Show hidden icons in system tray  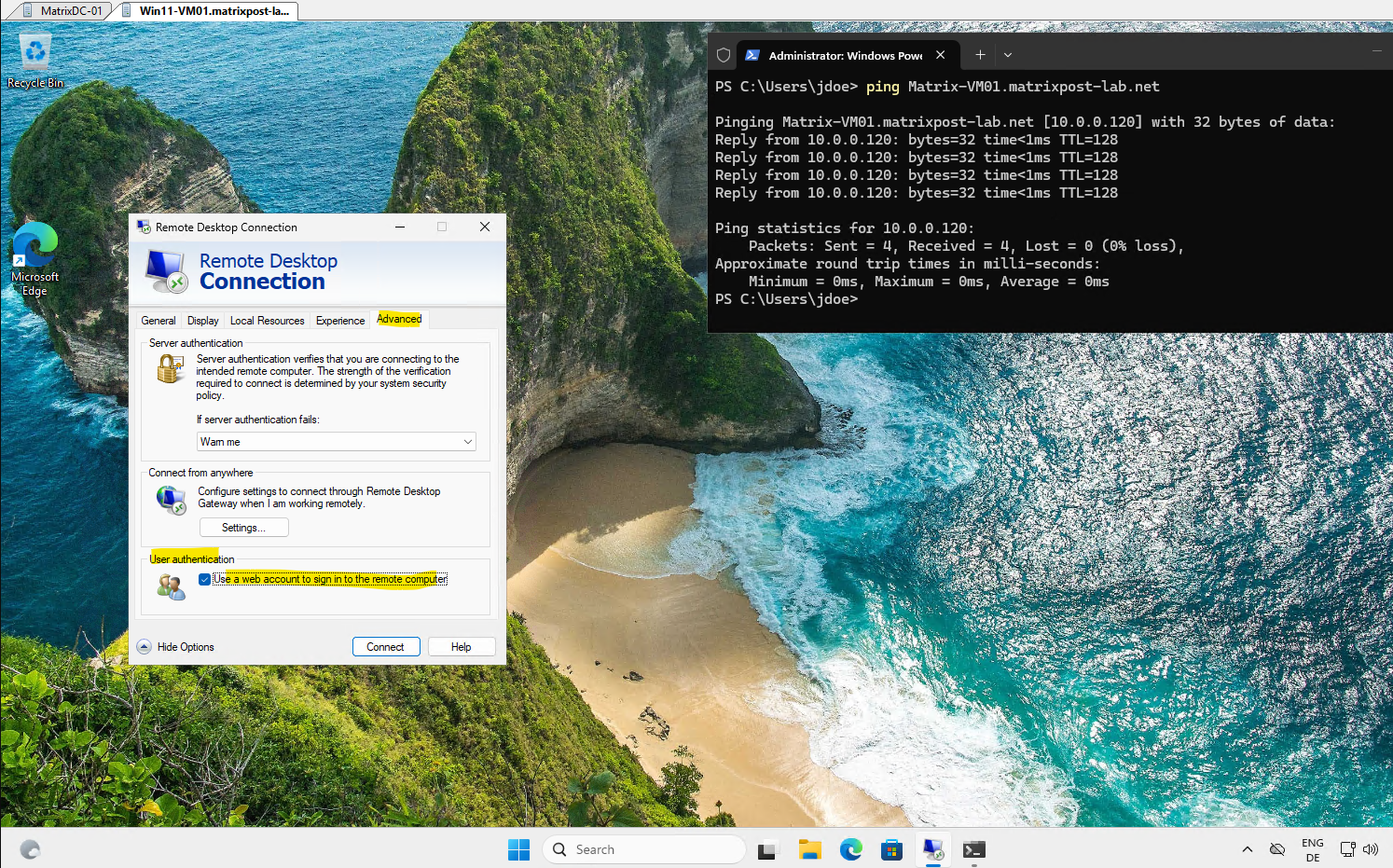(x=1247, y=849)
